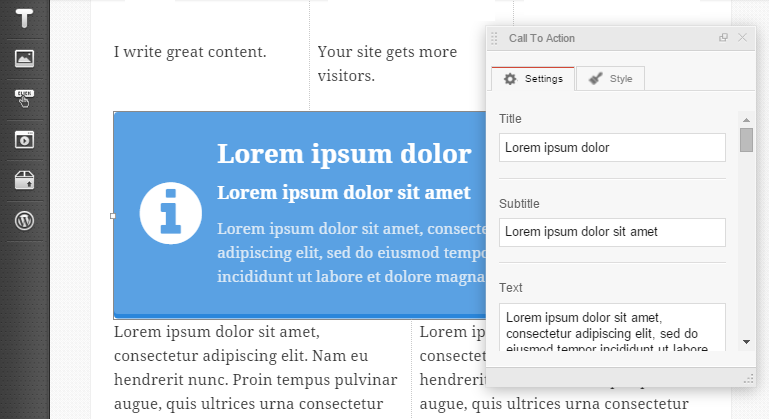Select the Click button element tool
The height and width of the screenshot is (419, 769).
(24, 99)
